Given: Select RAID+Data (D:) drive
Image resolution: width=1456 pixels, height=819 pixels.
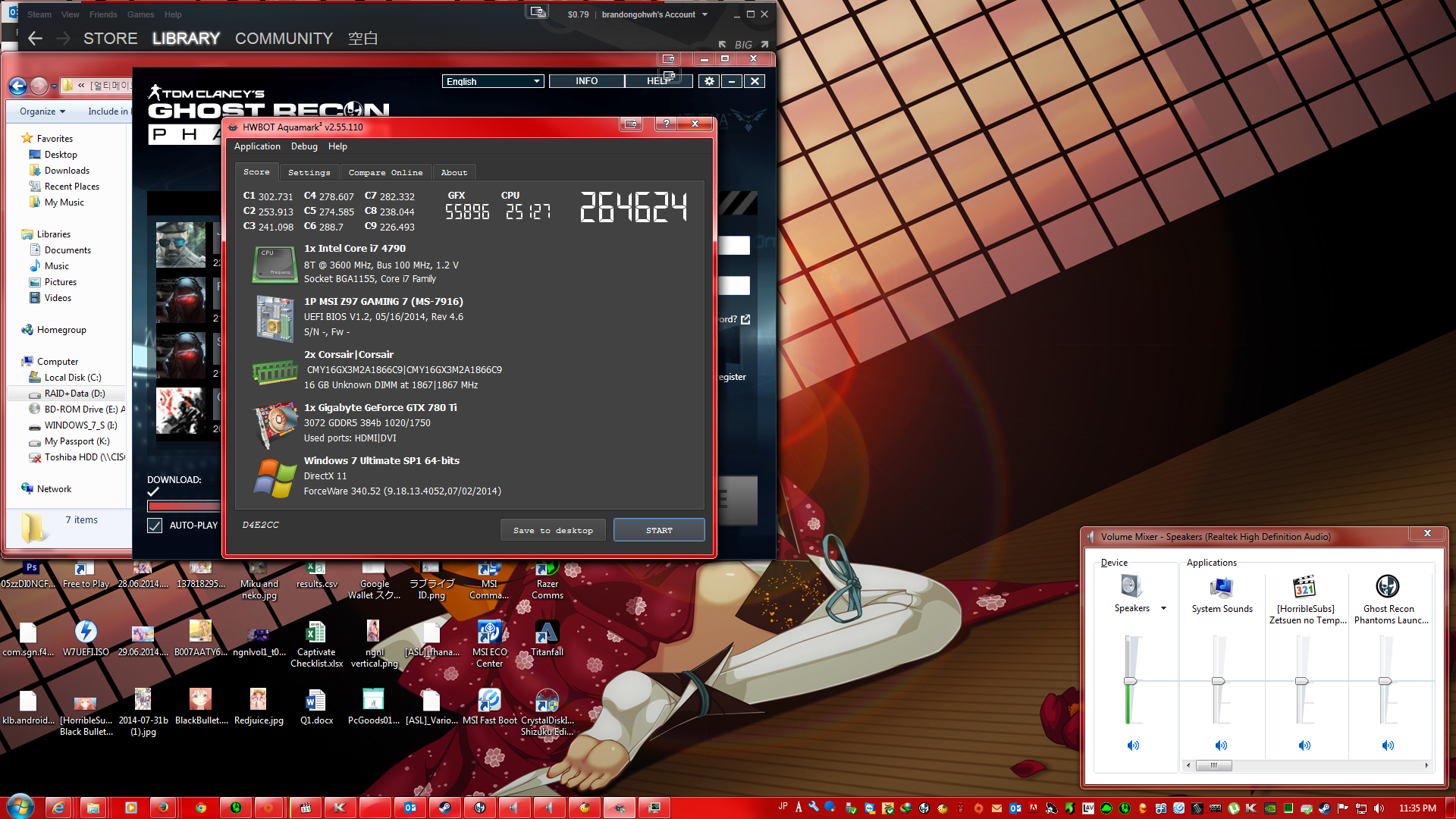Looking at the screenshot, I should [74, 394].
